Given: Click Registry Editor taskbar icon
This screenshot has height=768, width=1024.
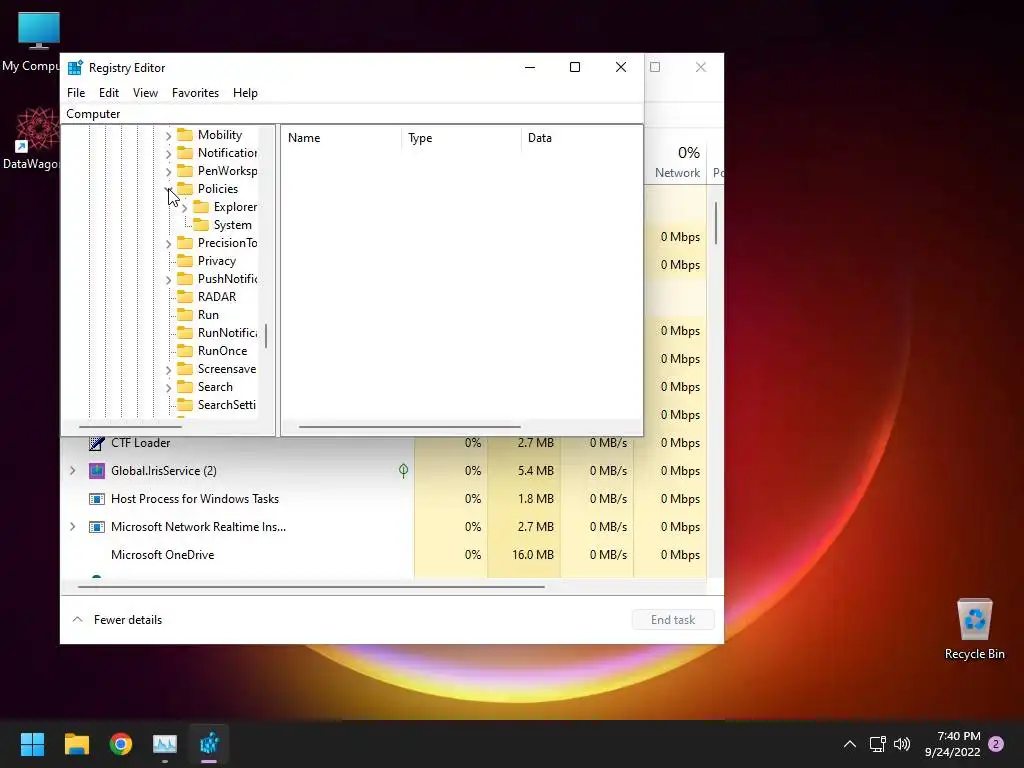Looking at the screenshot, I should [x=209, y=744].
